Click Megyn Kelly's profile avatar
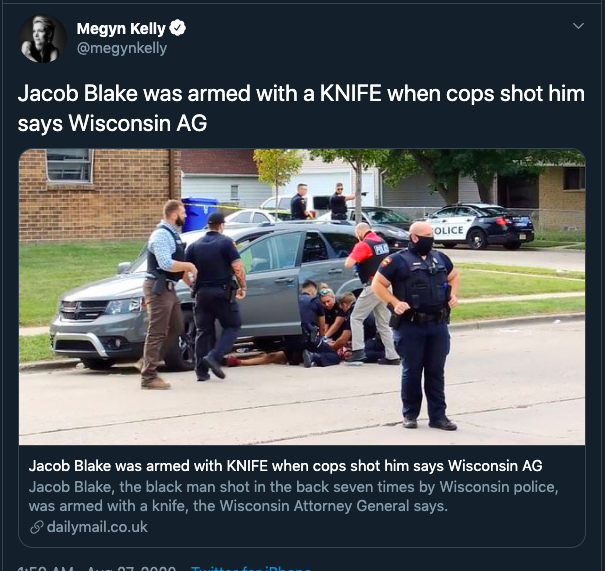The width and height of the screenshot is (605, 571). pos(42,39)
